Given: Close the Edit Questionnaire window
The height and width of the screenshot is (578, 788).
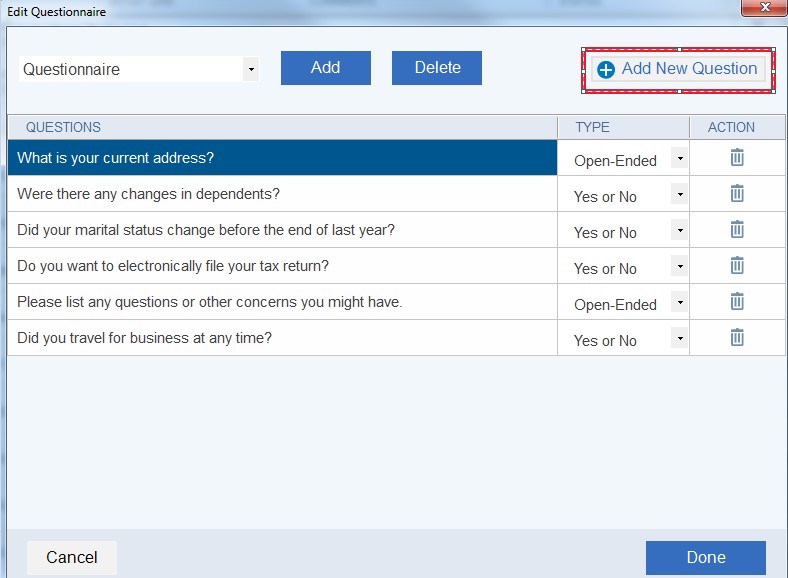Looking at the screenshot, I should (764, 8).
